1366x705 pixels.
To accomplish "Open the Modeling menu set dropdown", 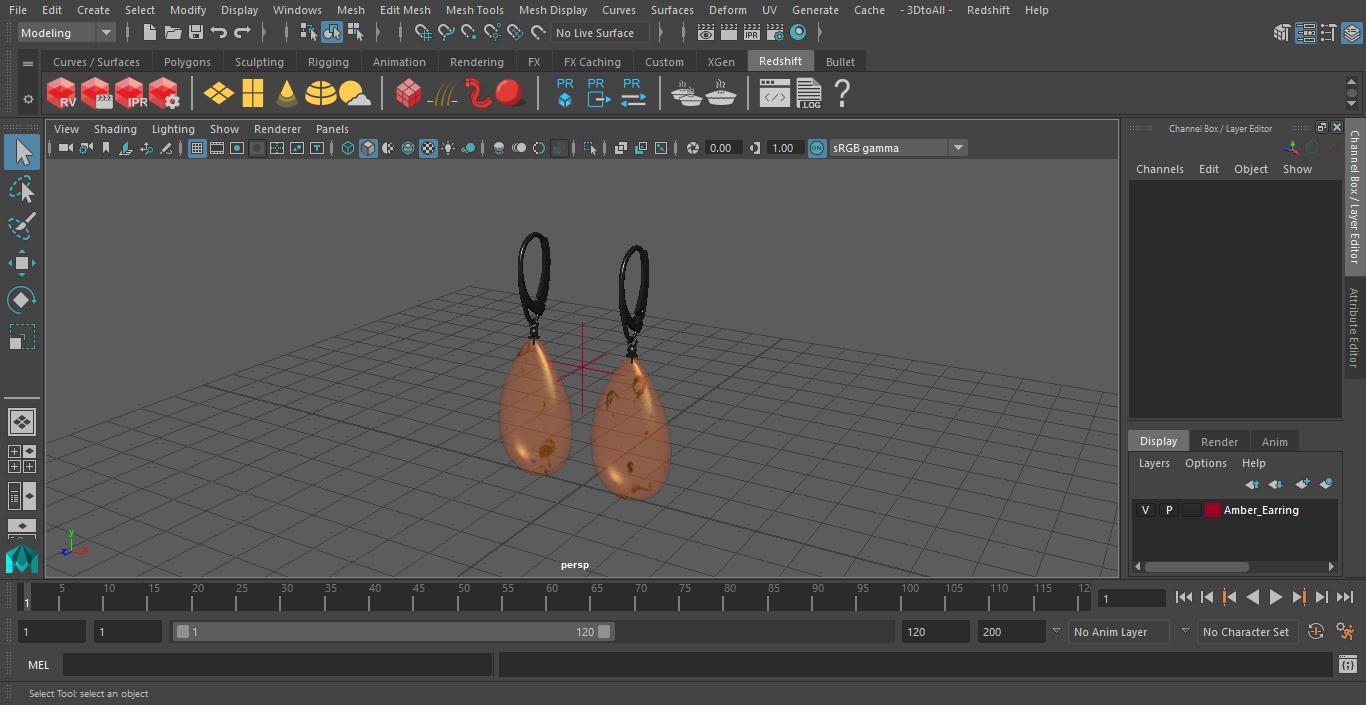I will tap(67, 33).
